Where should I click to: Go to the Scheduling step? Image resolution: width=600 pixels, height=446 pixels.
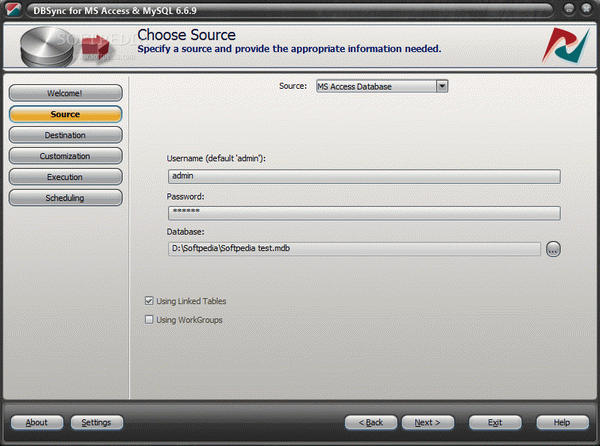pos(65,198)
